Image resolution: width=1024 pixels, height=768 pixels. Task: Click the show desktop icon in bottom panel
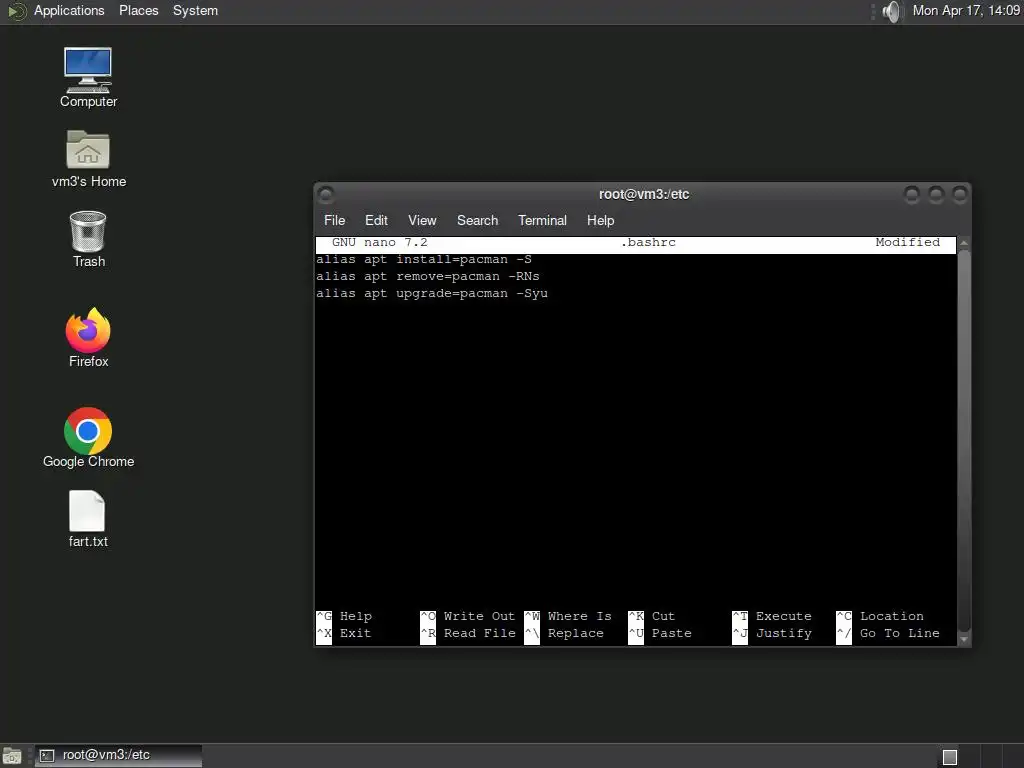pyautogui.click(x=12, y=756)
